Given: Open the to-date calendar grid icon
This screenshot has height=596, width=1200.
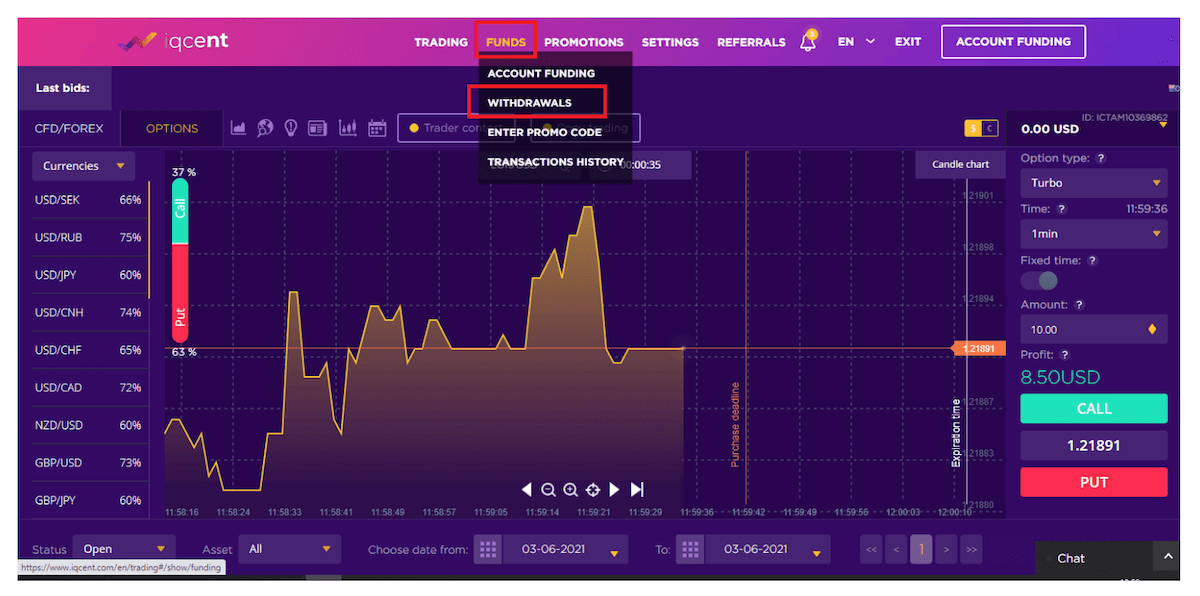Looking at the screenshot, I should [x=690, y=549].
